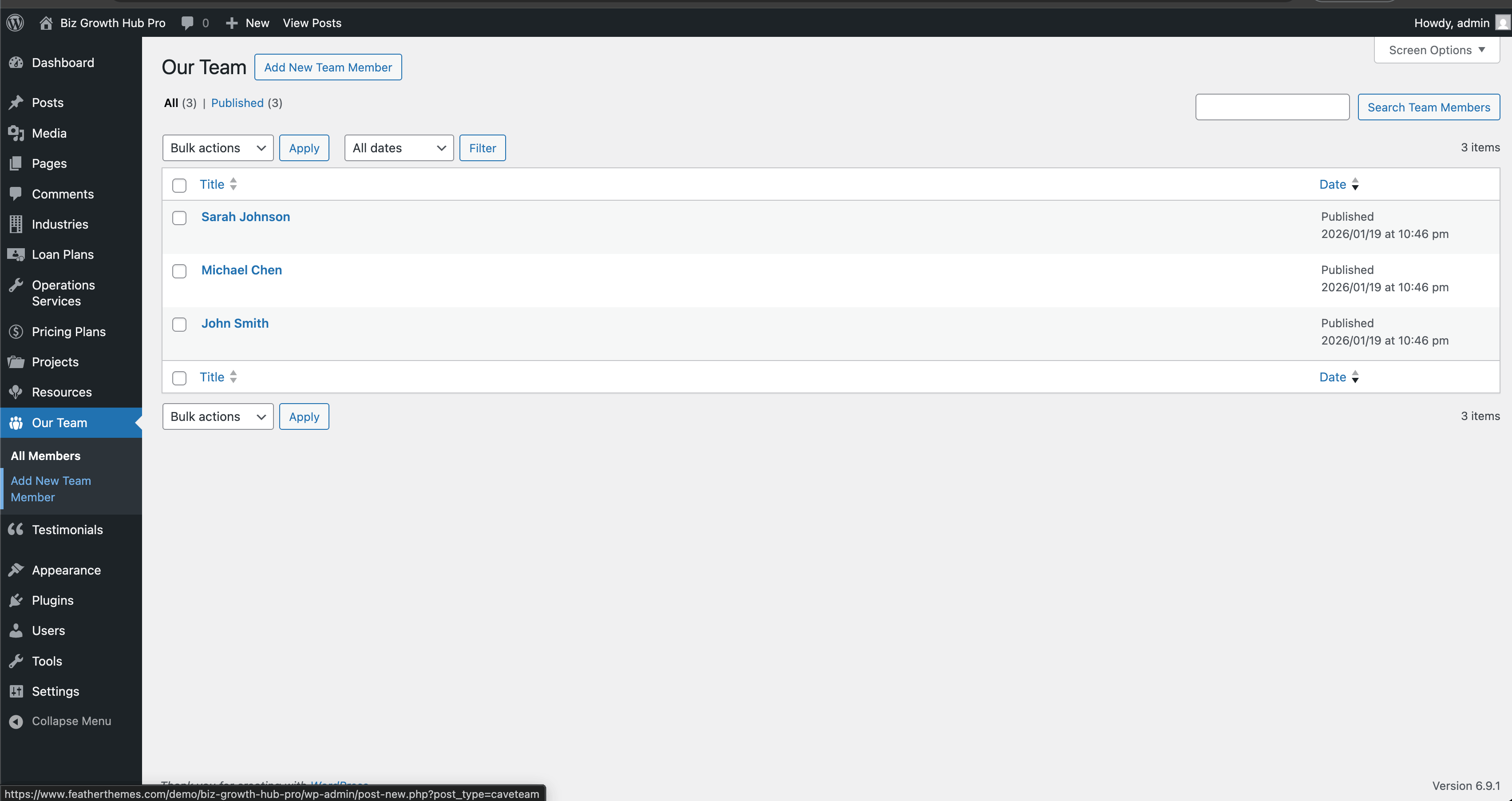Click inside the search team members input field
1512x801 pixels.
(1272, 107)
